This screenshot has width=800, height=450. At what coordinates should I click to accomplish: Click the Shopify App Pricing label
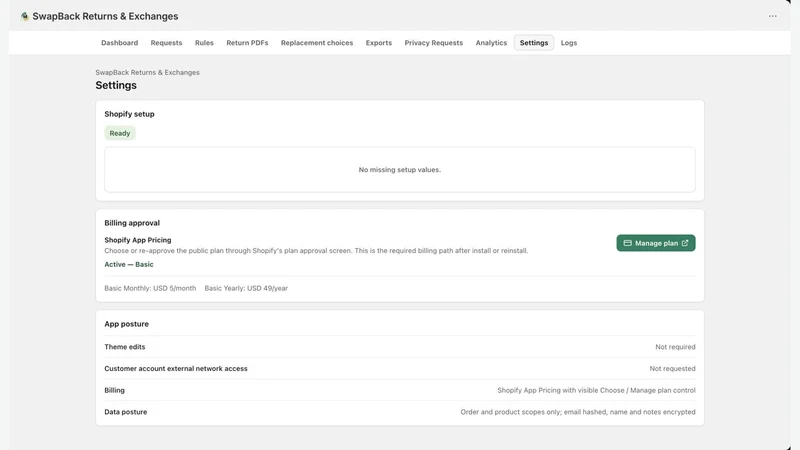tap(138, 240)
